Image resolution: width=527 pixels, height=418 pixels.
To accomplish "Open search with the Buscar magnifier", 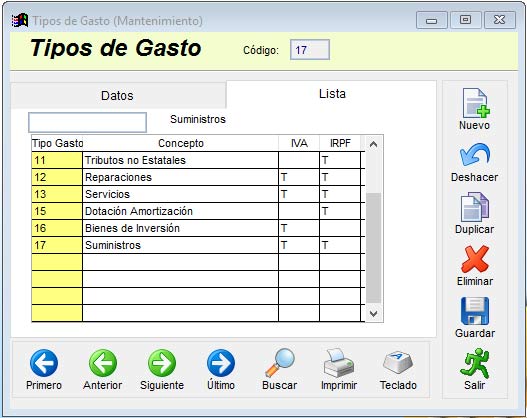I will tap(280, 363).
